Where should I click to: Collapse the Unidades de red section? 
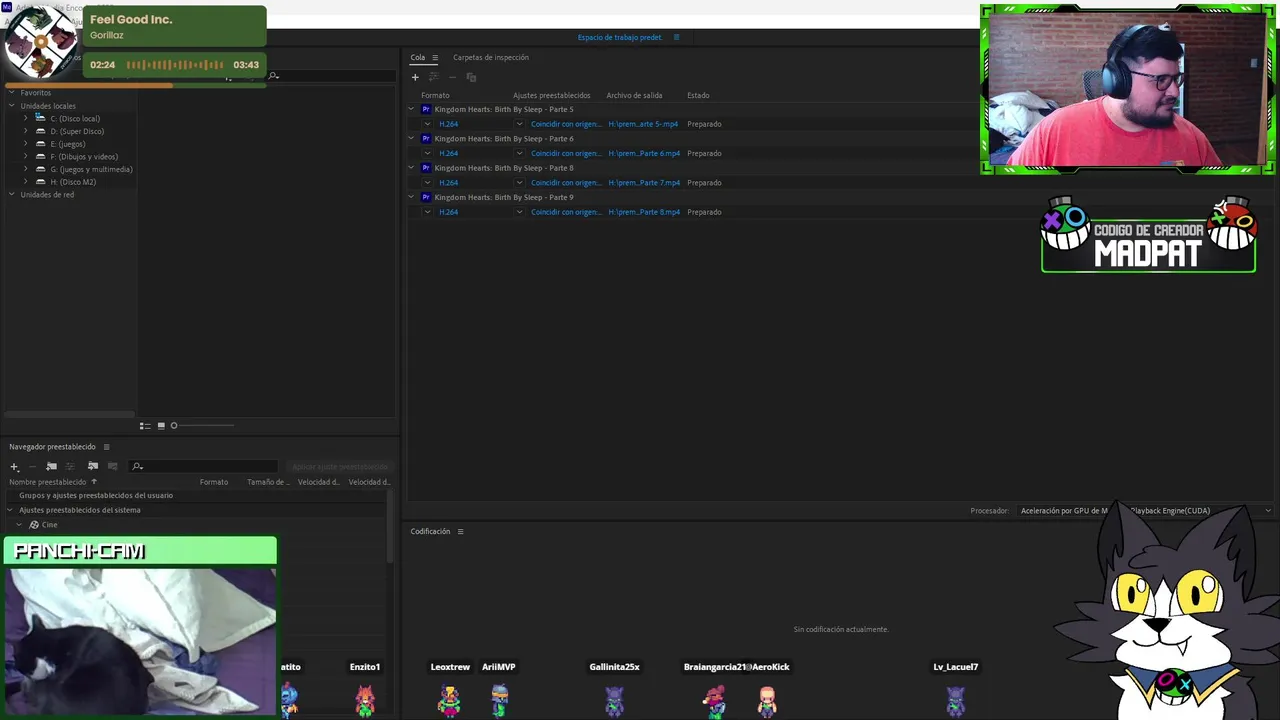pos(12,195)
